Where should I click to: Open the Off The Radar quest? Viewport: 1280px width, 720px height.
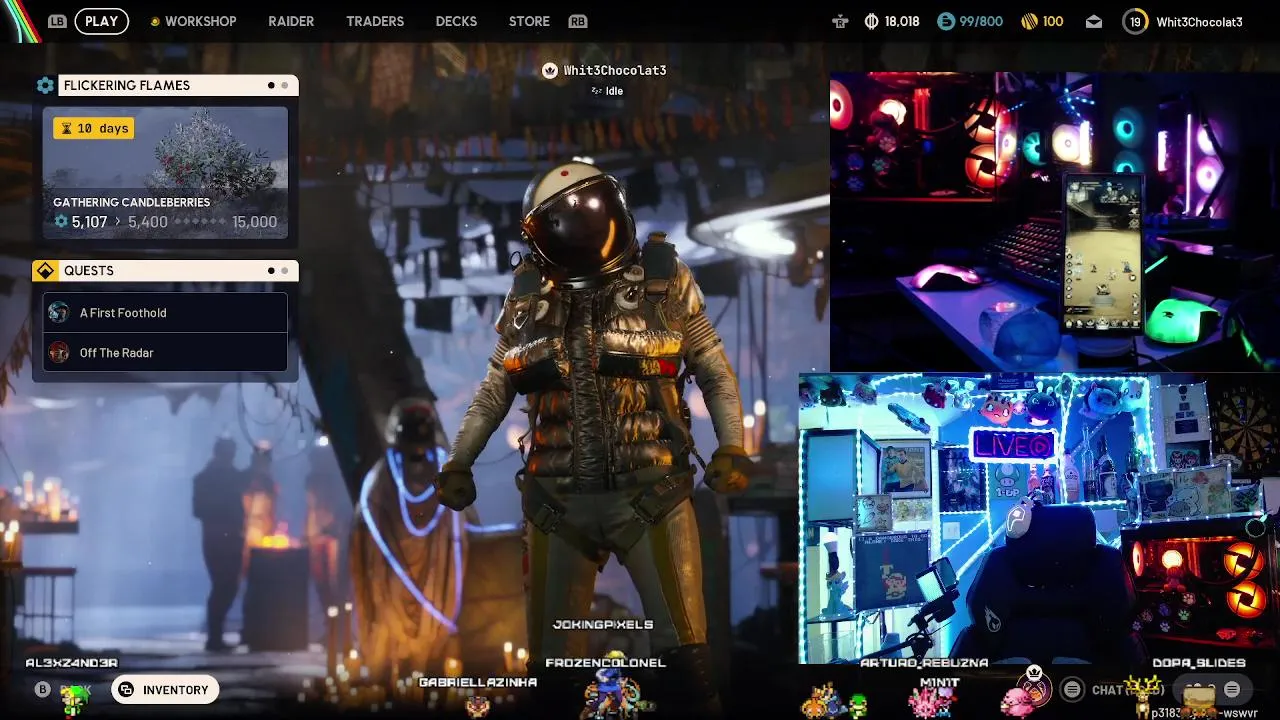click(x=165, y=352)
